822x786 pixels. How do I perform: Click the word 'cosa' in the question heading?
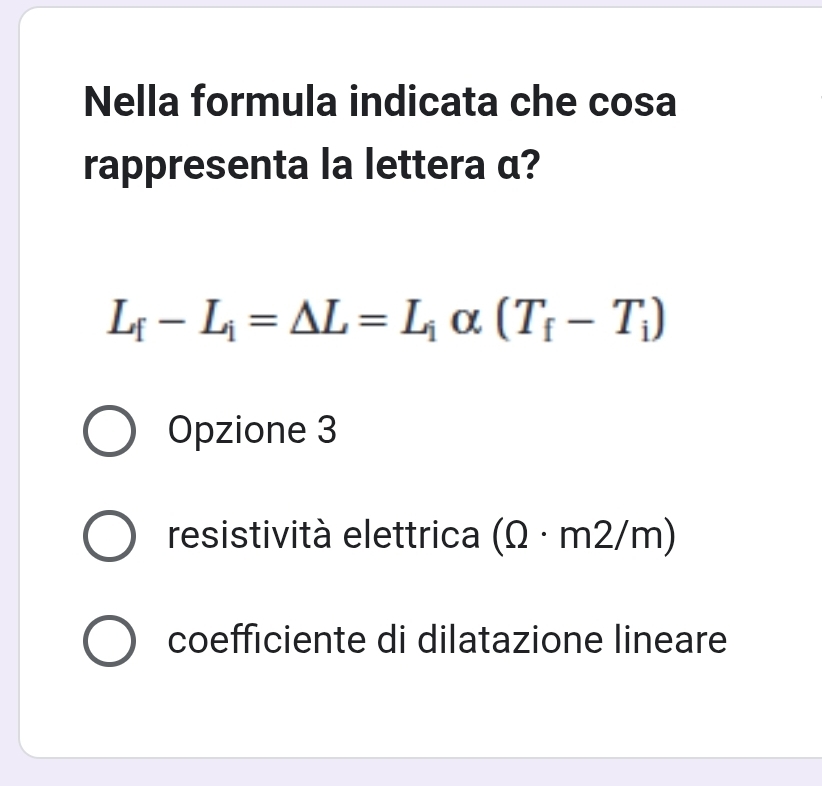(x=633, y=102)
